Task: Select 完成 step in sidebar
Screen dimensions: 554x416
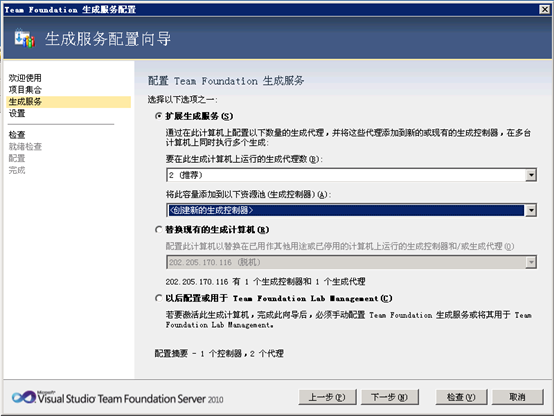Action: click(17, 170)
